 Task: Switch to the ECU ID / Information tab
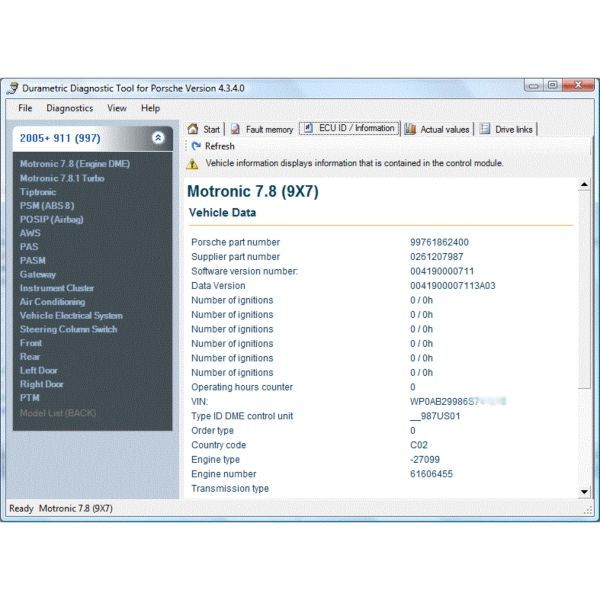click(x=349, y=129)
